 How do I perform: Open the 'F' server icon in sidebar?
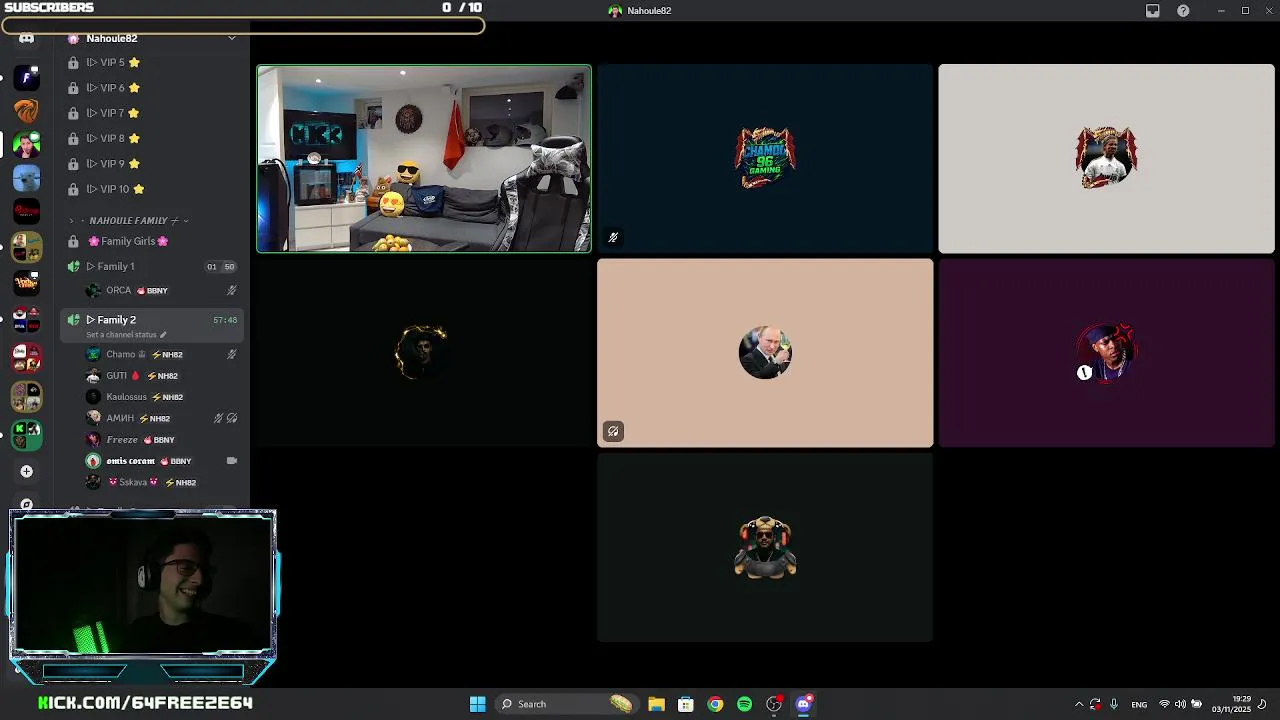(27, 77)
